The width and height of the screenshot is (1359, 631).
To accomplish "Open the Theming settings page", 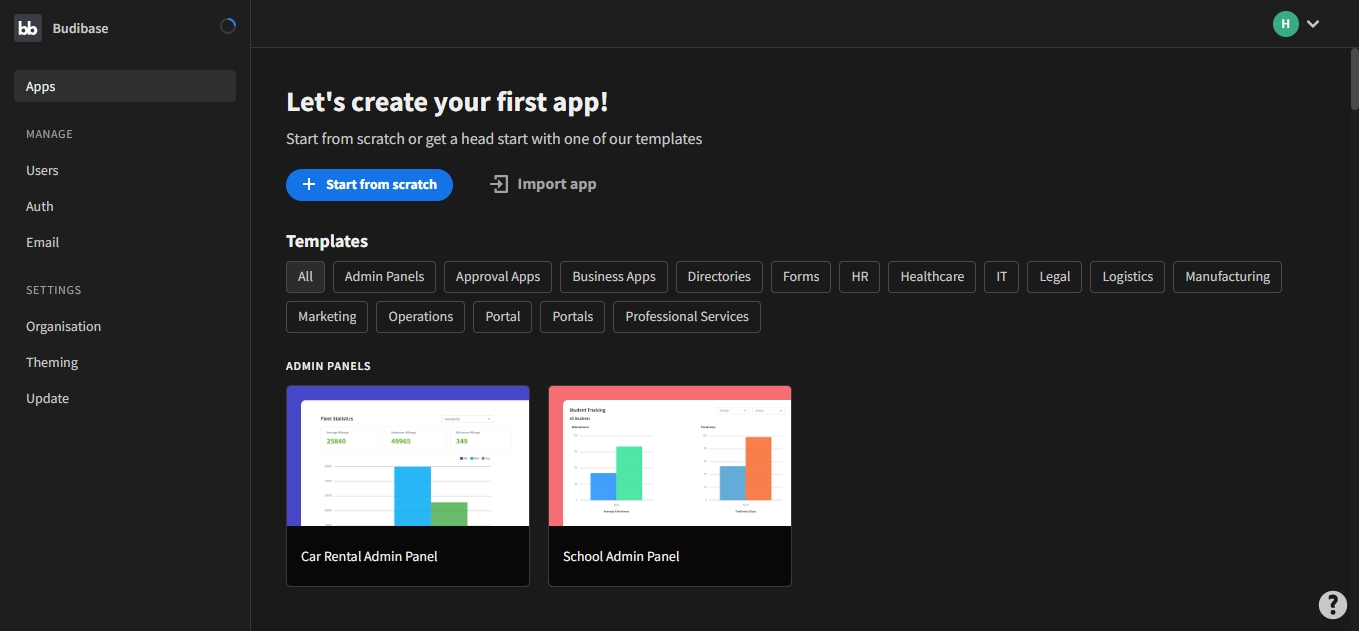I will pyautogui.click(x=52, y=362).
